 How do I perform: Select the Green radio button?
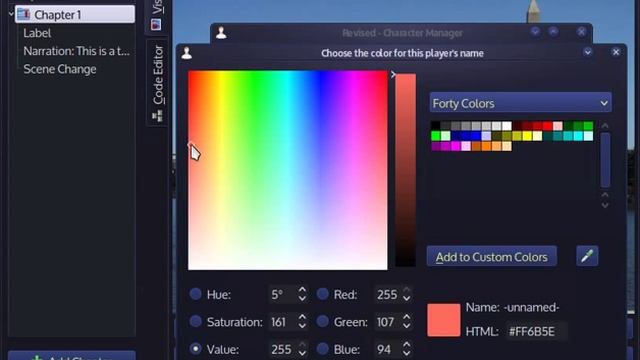point(322,321)
